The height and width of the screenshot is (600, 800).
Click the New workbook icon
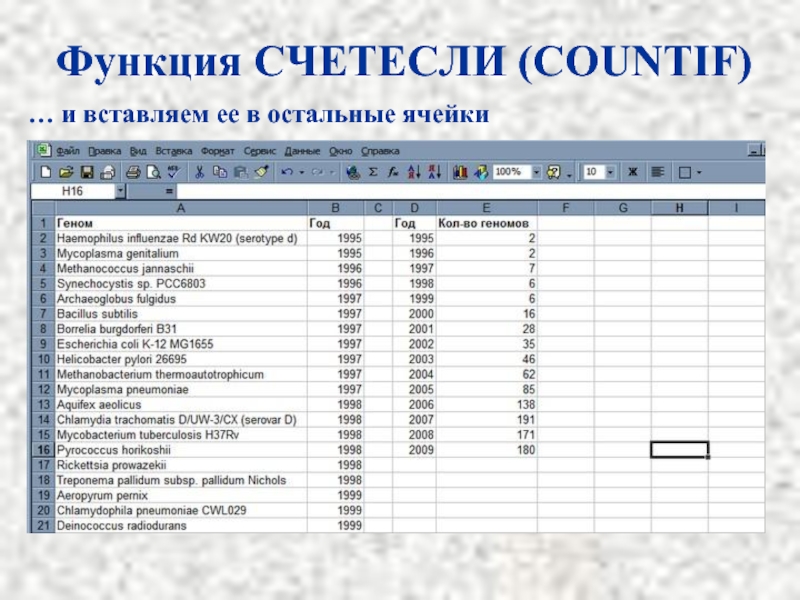[45, 172]
